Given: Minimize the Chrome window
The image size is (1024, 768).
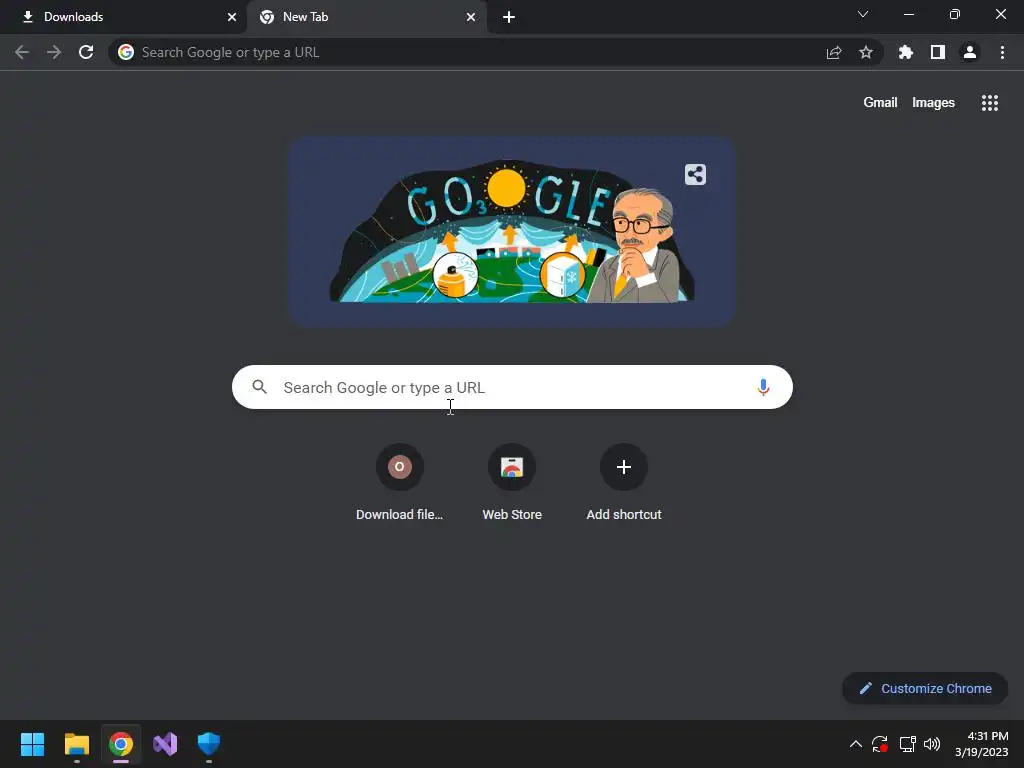Looking at the screenshot, I should click(909, 14).
